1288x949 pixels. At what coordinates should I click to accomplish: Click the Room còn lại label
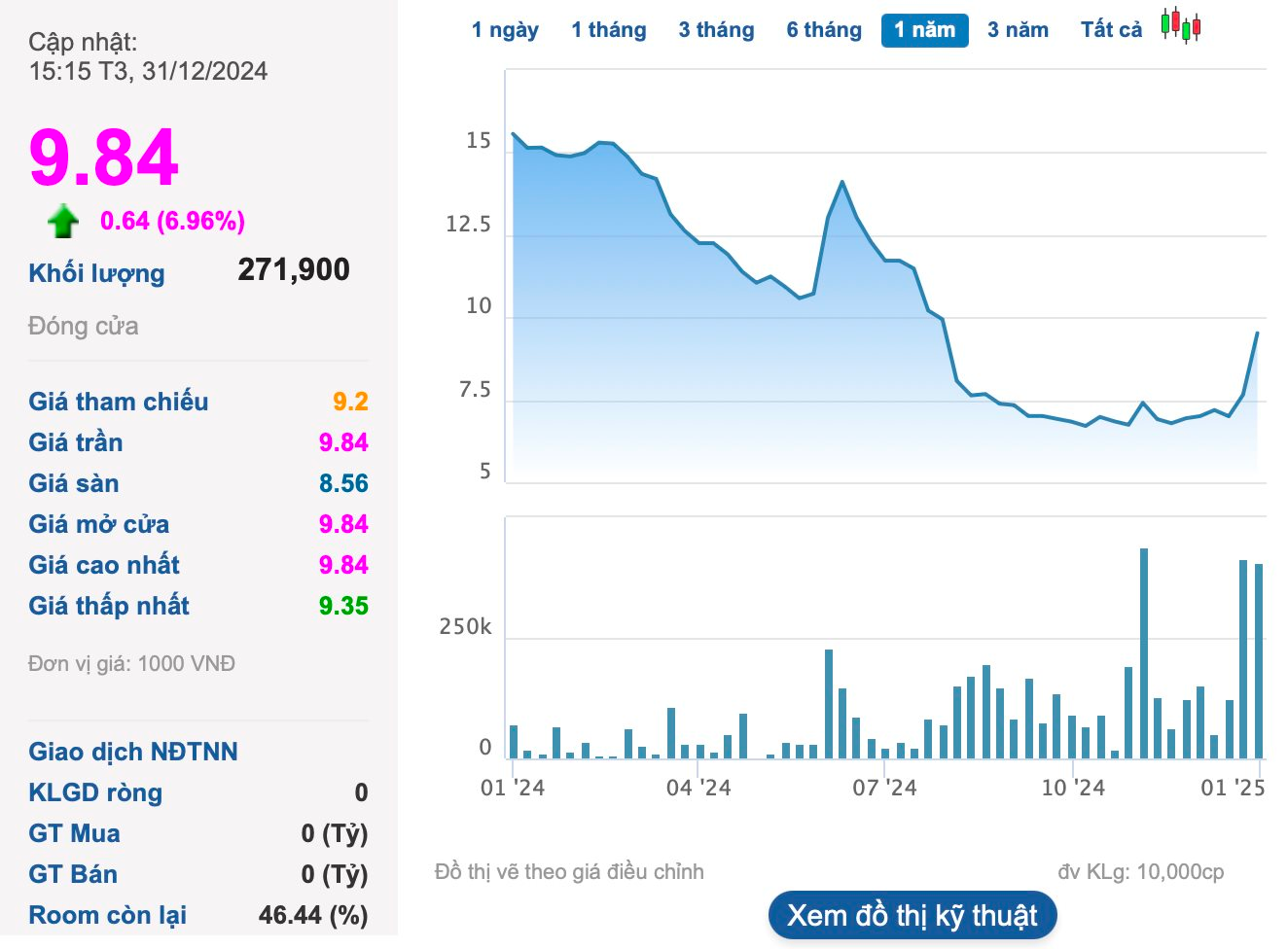(107, 915)
